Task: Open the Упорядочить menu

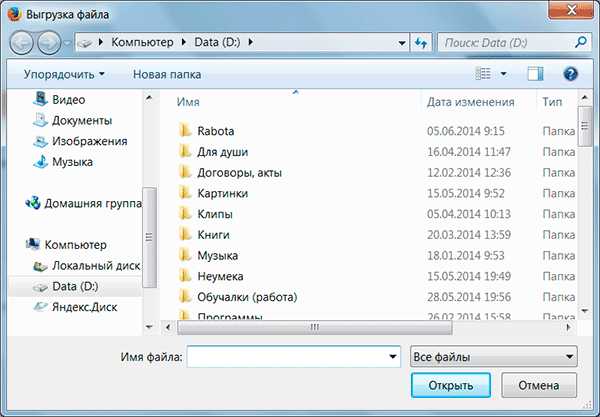Action: tap(64, 74)
